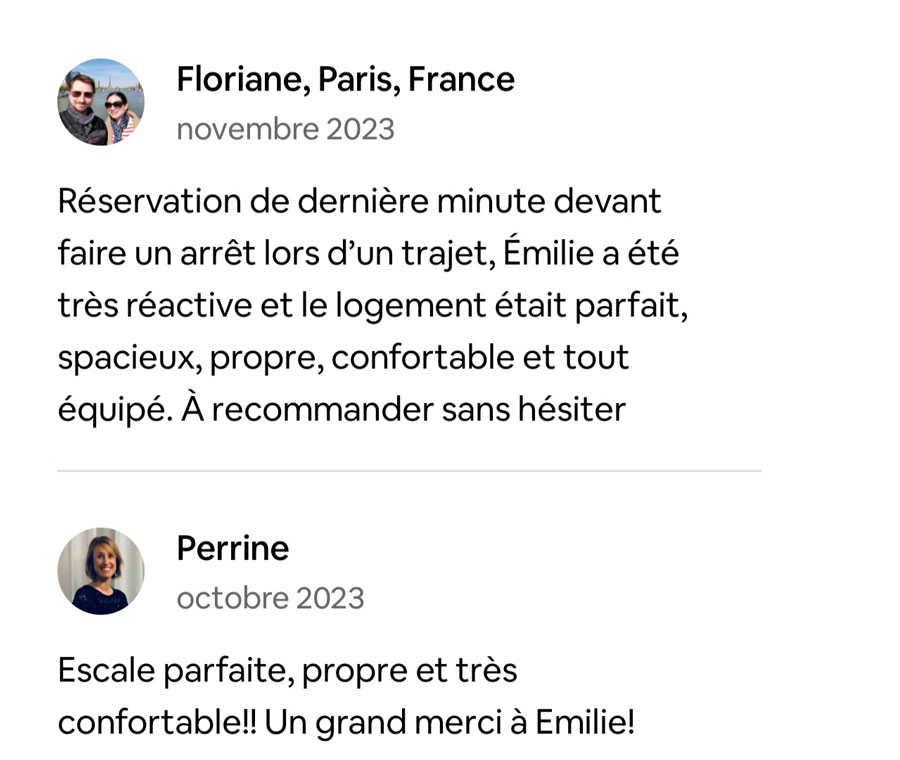Click the word "hésiter" ending Floriane's review
The height and width of the screenshot is (760, 900).
click(x=572, y=409)
